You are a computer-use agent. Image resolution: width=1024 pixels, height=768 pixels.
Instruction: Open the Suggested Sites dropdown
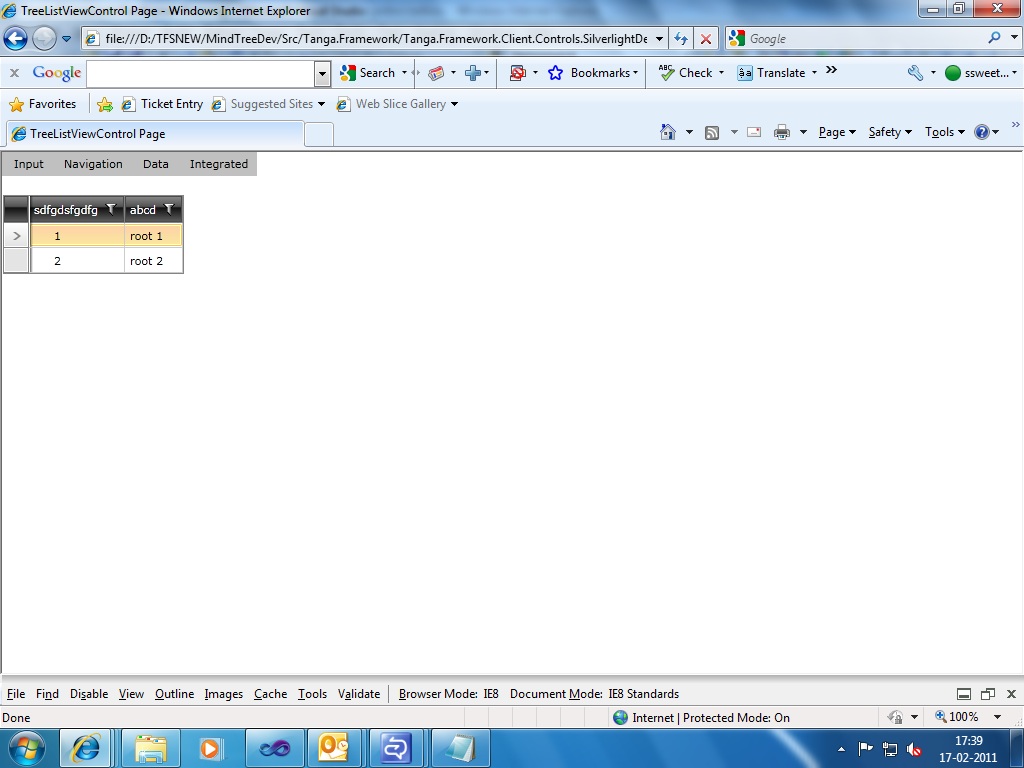tap(321, 104)
